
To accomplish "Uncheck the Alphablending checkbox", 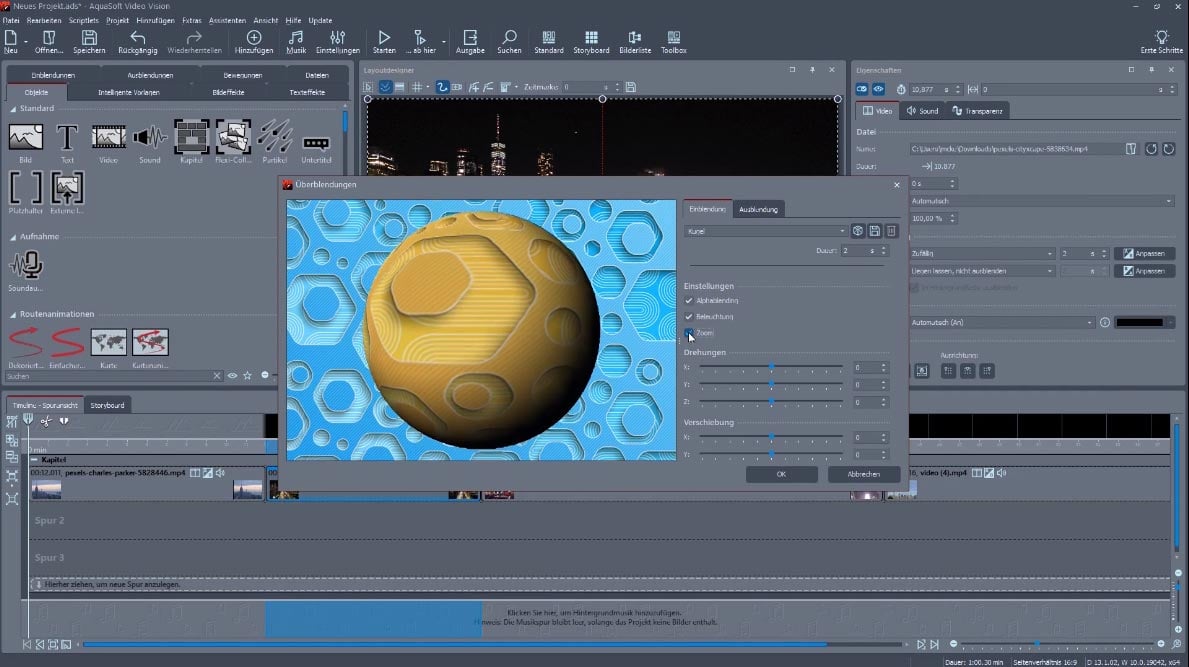I will pos(689,300).
